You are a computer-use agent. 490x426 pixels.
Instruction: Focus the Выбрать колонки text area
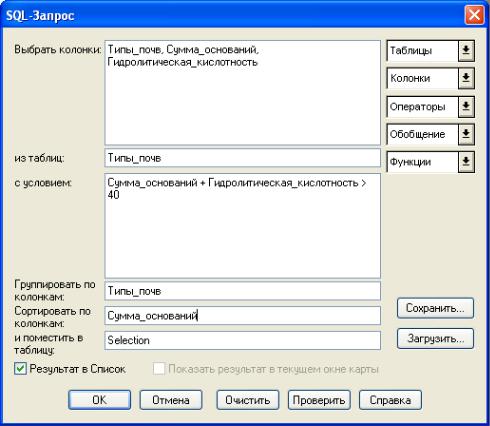[x=242, y=93]
